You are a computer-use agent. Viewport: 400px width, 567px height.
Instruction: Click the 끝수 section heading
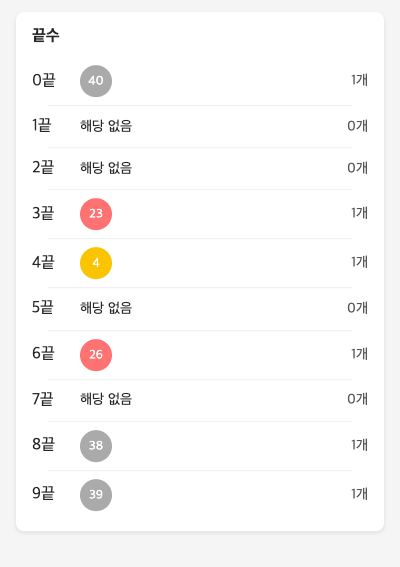pos(46,35)
